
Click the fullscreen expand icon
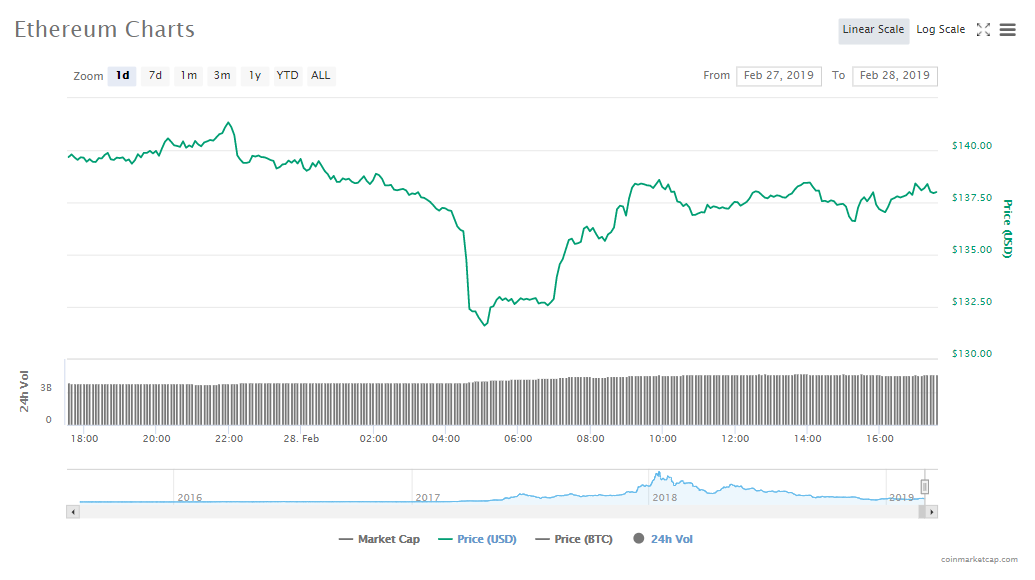tap(983, 30)
